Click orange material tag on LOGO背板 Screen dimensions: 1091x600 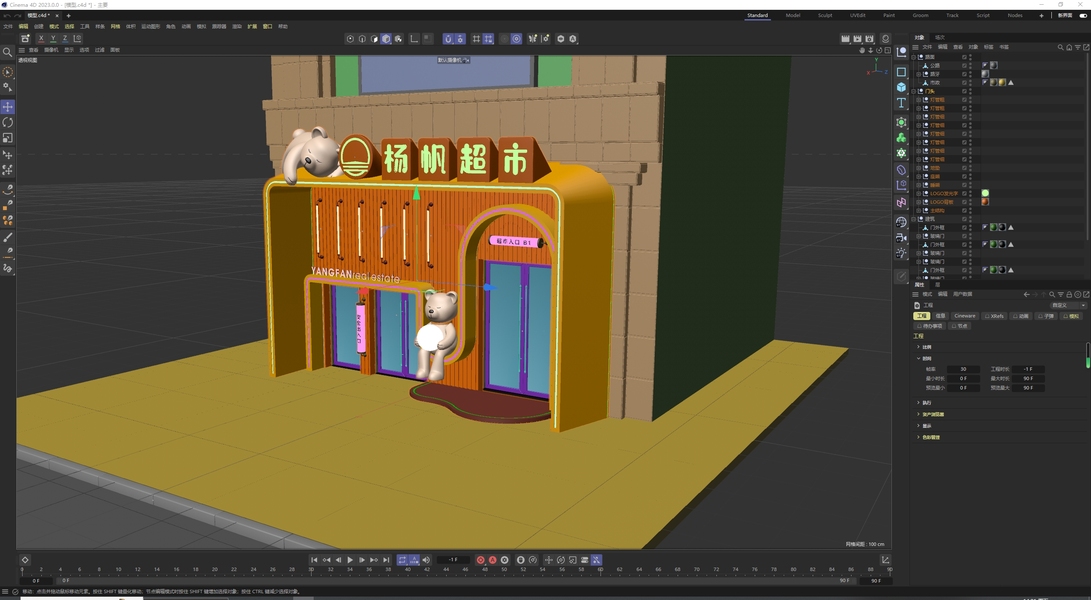pos(985,202)
